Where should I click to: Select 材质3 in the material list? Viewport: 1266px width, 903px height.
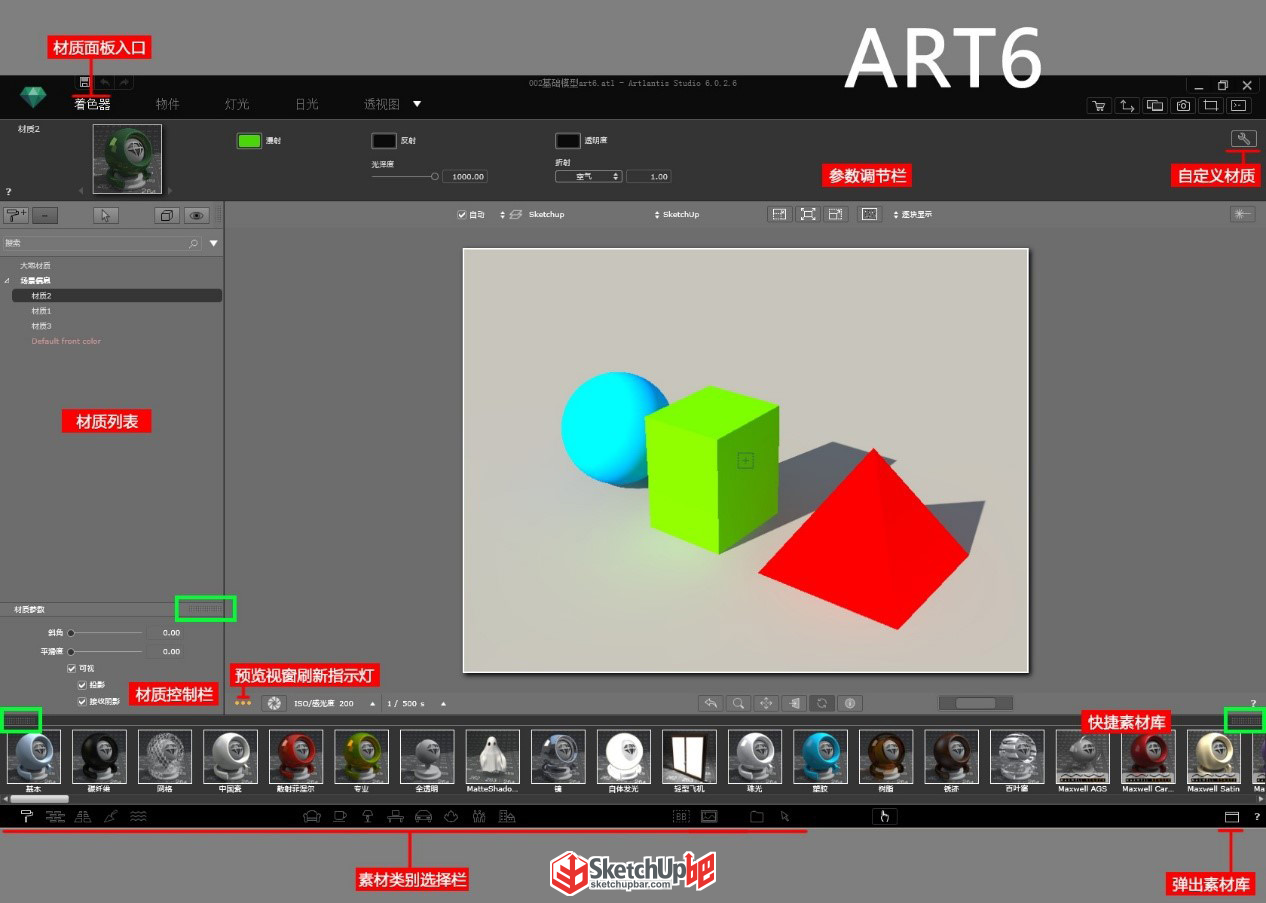41,326
